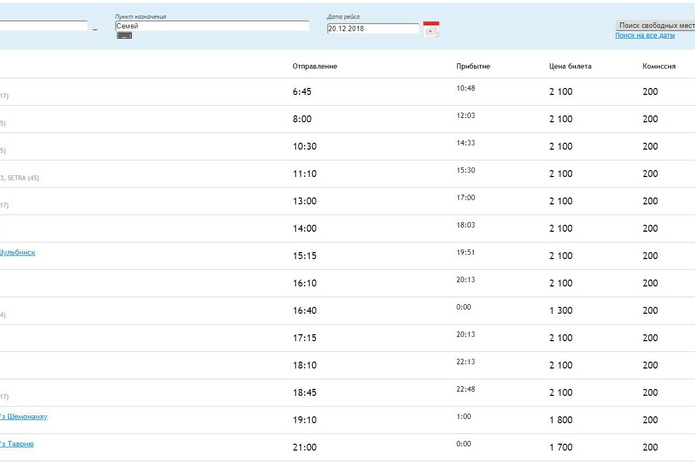
Task: Select the 15:15 departure time
Action: (x=305, y=256)
